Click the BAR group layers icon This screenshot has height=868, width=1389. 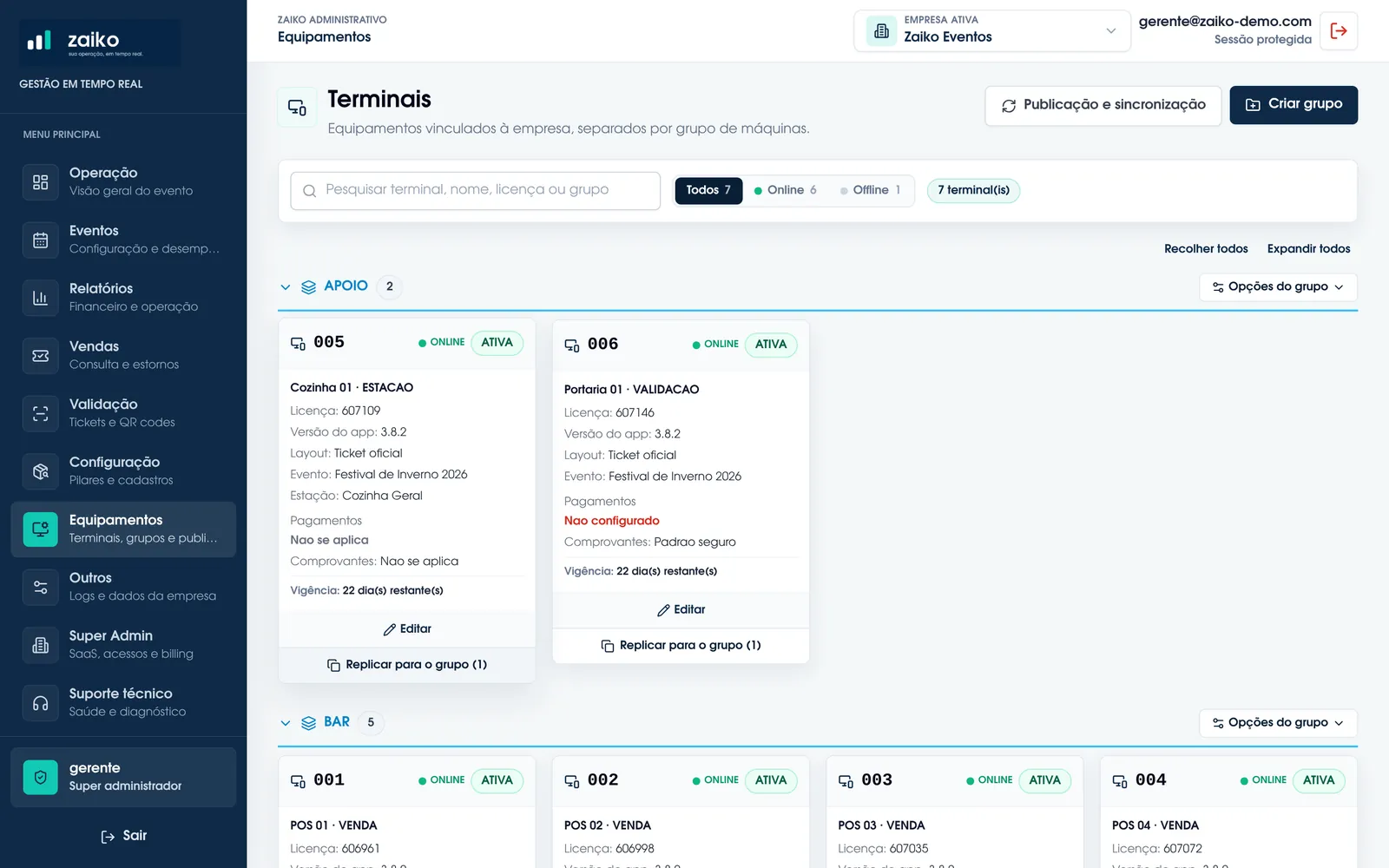pyautogui.click(x=308, y=723)
